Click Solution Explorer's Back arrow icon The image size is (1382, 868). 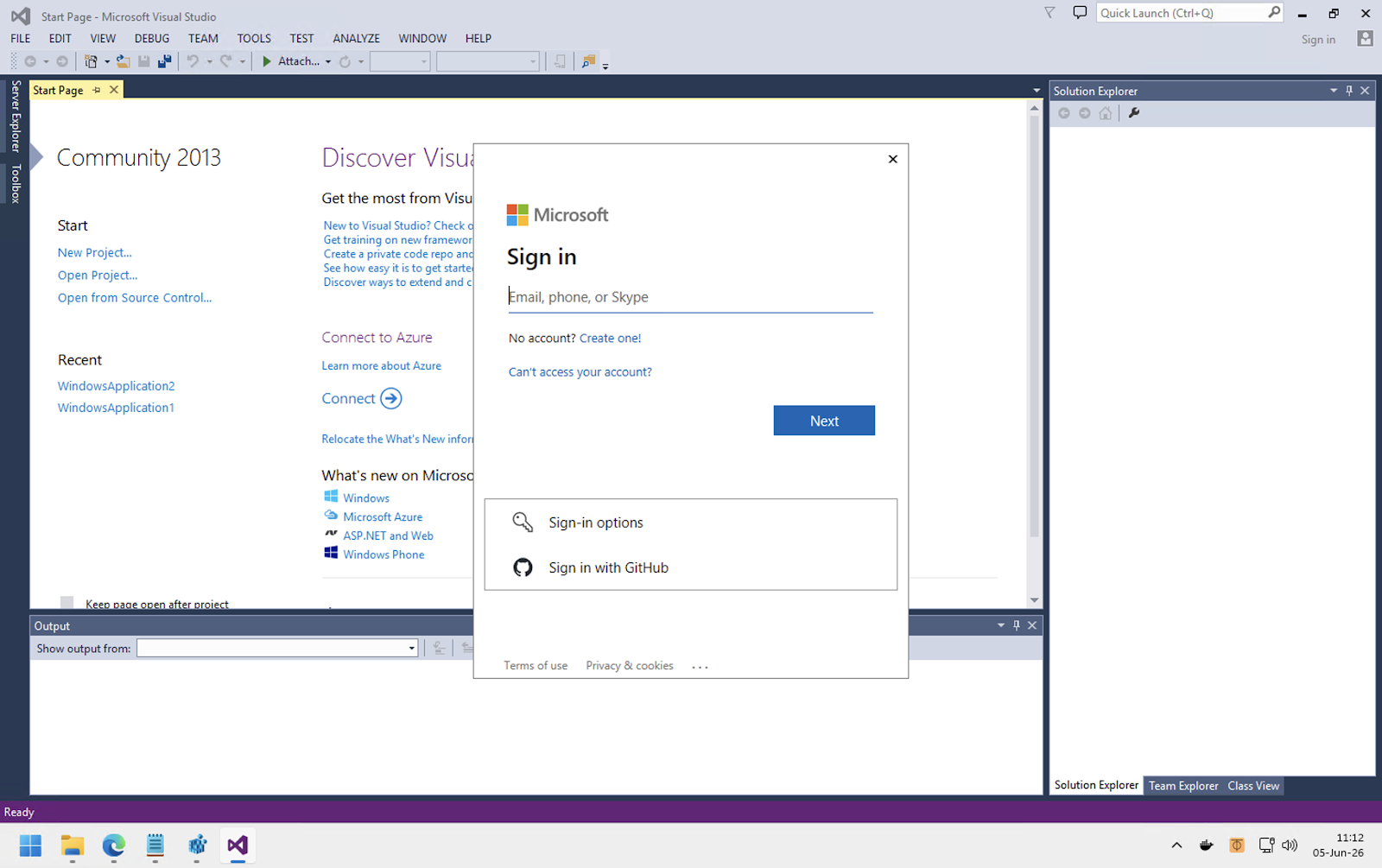pos(1064,113)
